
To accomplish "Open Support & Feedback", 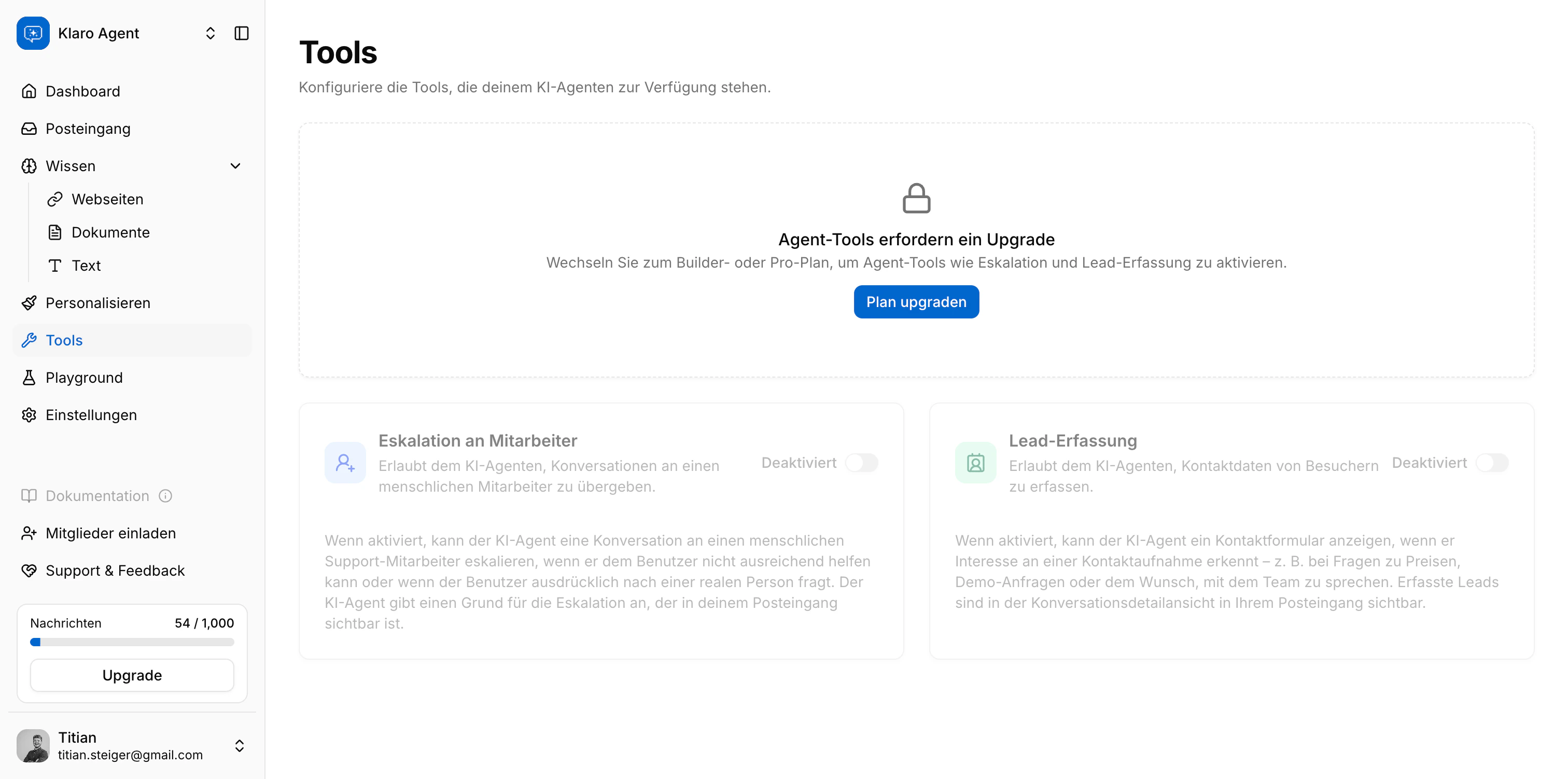I will (x=115, y=571).
